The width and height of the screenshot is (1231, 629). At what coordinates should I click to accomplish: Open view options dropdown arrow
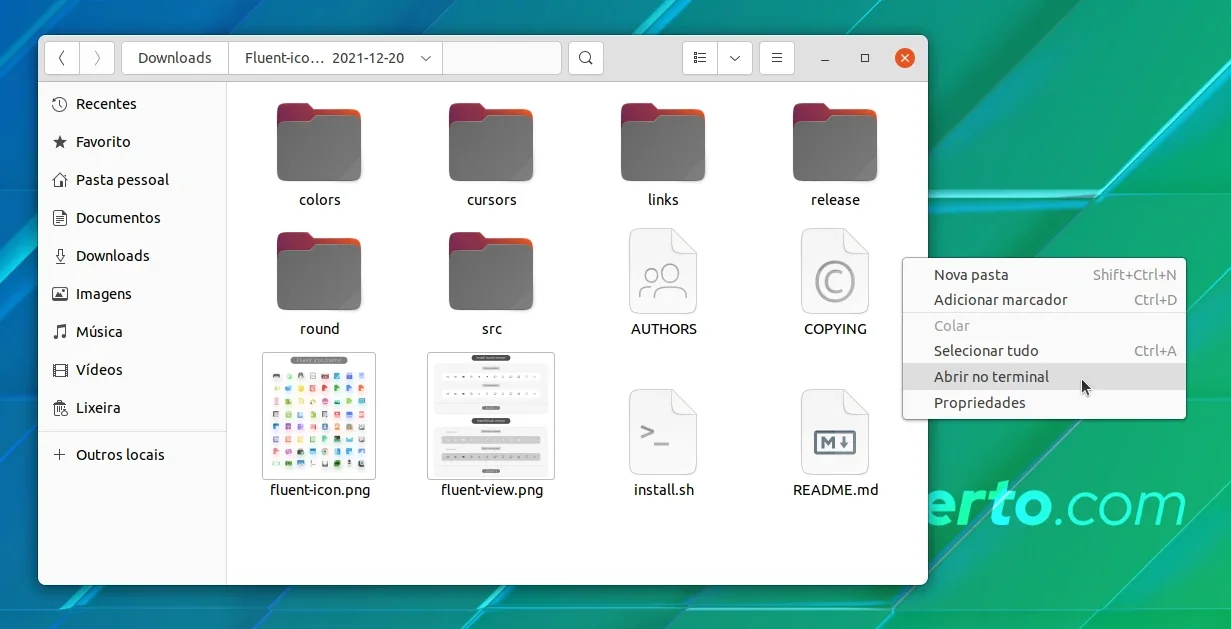[x=735, y=58]
